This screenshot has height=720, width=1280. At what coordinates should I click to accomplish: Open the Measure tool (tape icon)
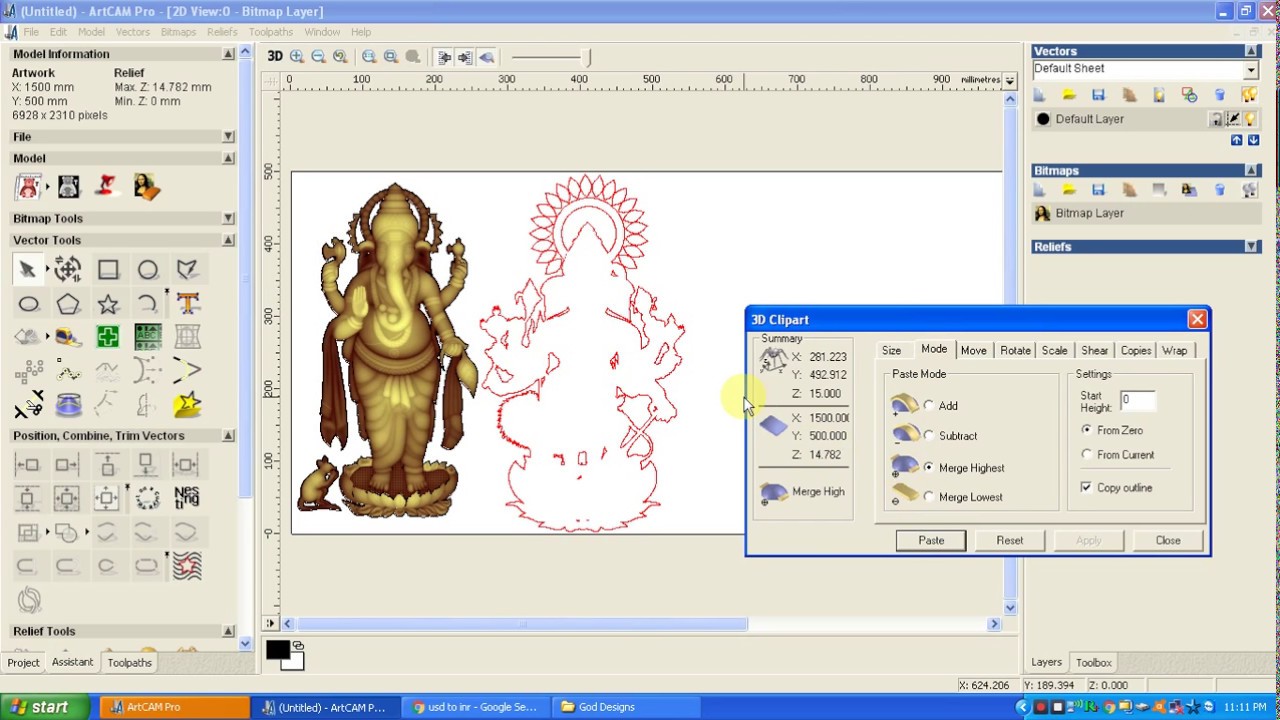(68, 338)
